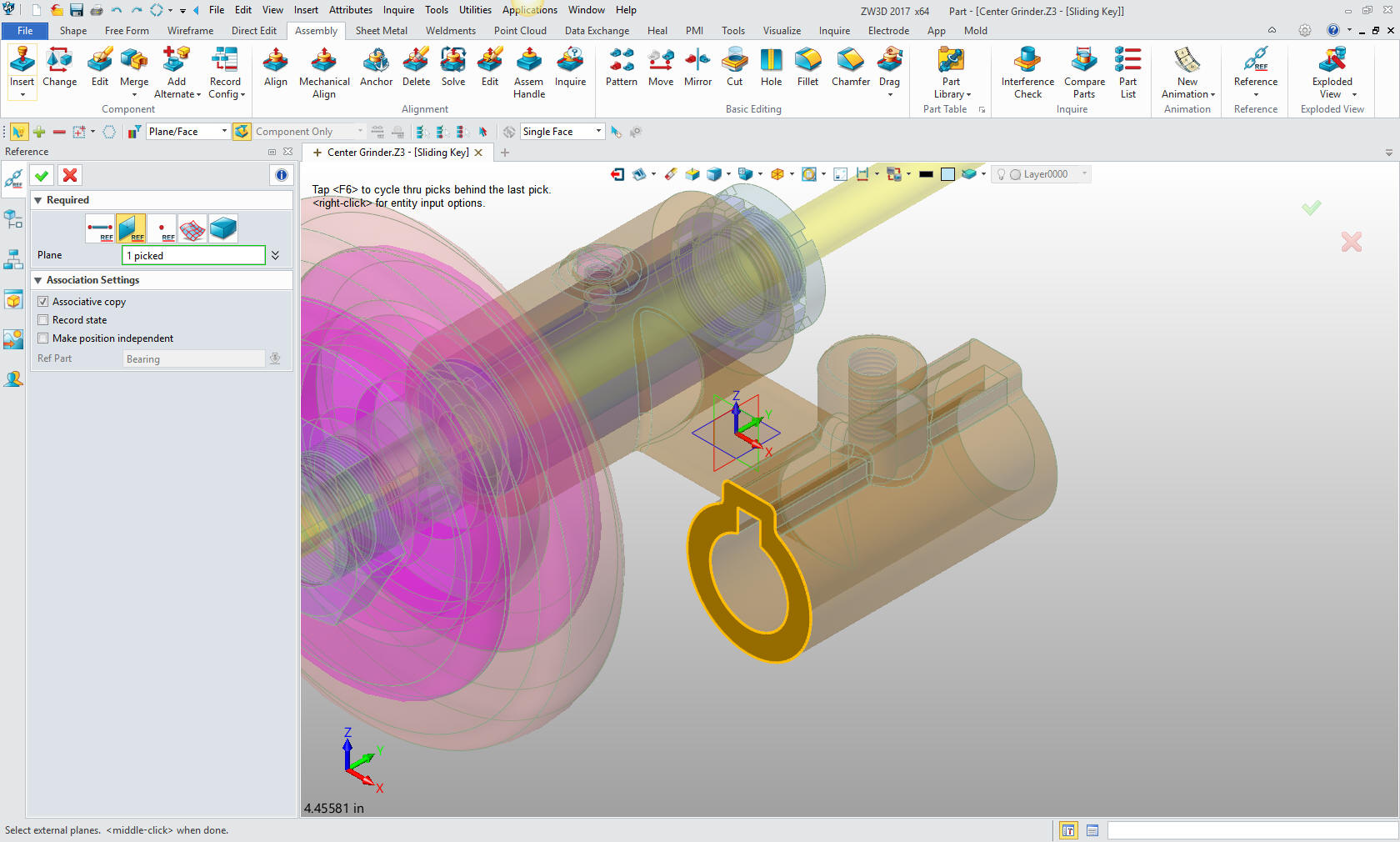
Task: Toggle the Associative copy checkbox
Action: click(x=43, y=302)
